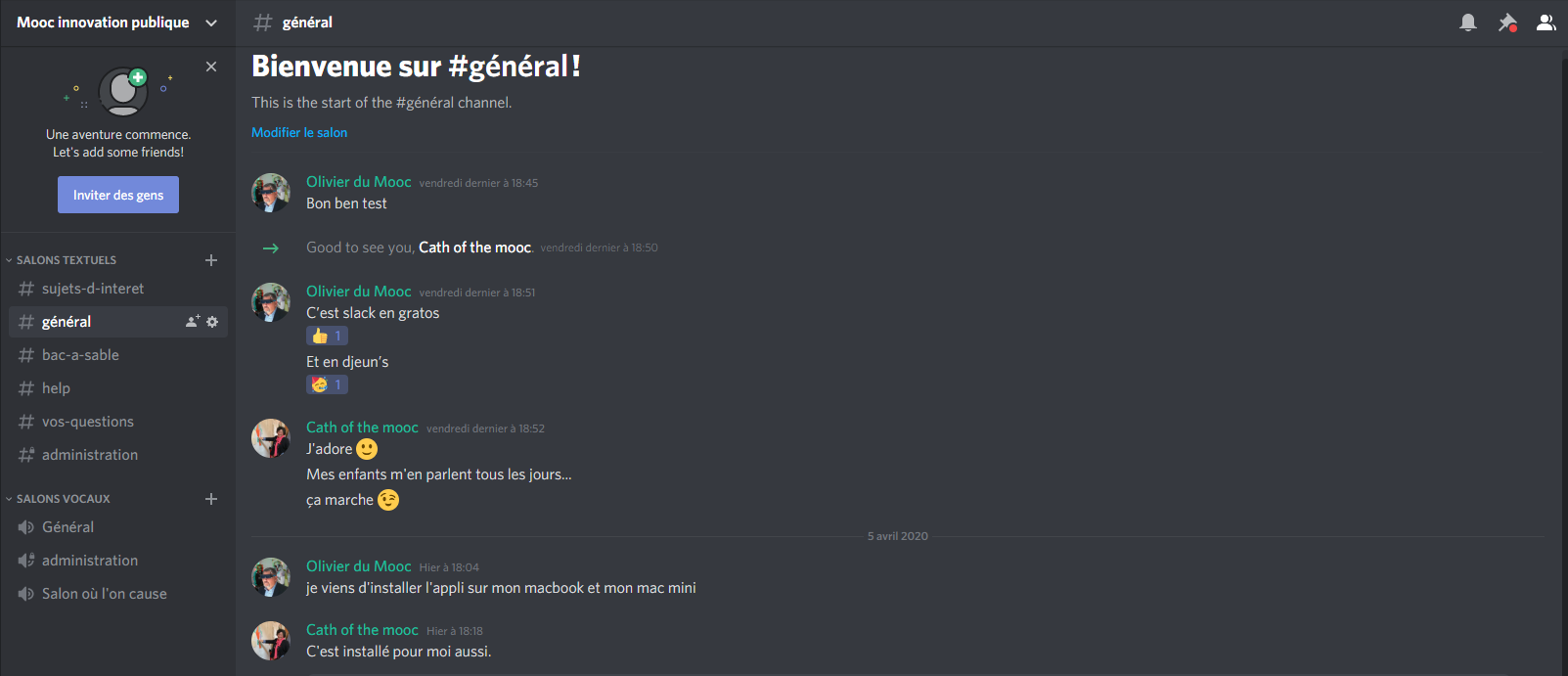The height and width of the screenshot is (676, 1568).
Task: Open notification settings bell icon
Action: pyautogui.click(x=1467, y=23)
